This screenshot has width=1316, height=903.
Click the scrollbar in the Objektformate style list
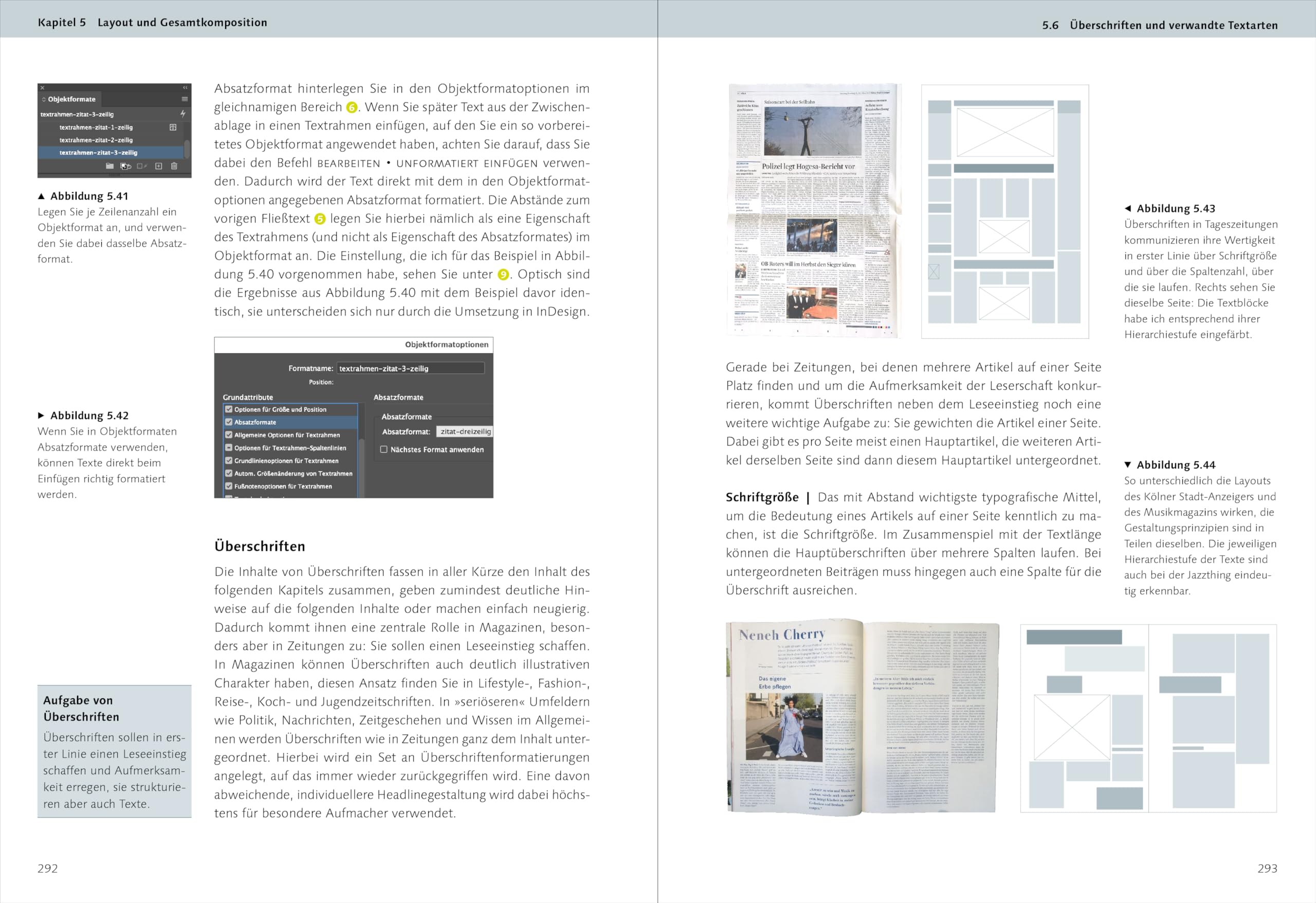tap(187, 149)
